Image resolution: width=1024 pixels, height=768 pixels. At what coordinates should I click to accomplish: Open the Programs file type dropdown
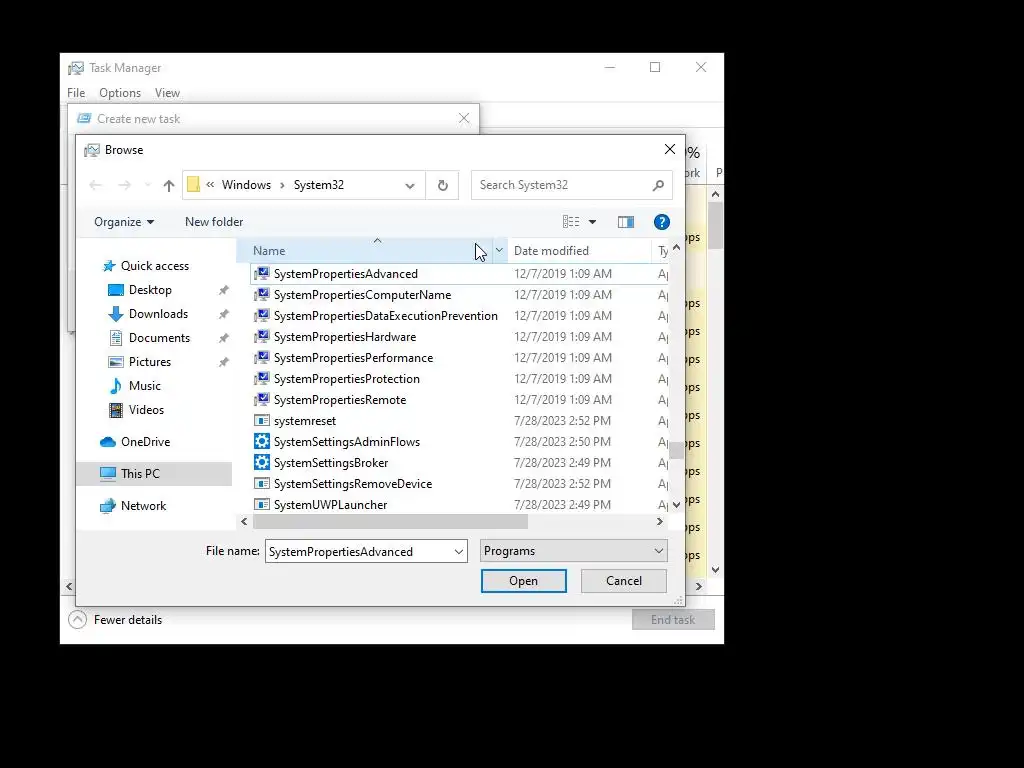tap(573, 551)
